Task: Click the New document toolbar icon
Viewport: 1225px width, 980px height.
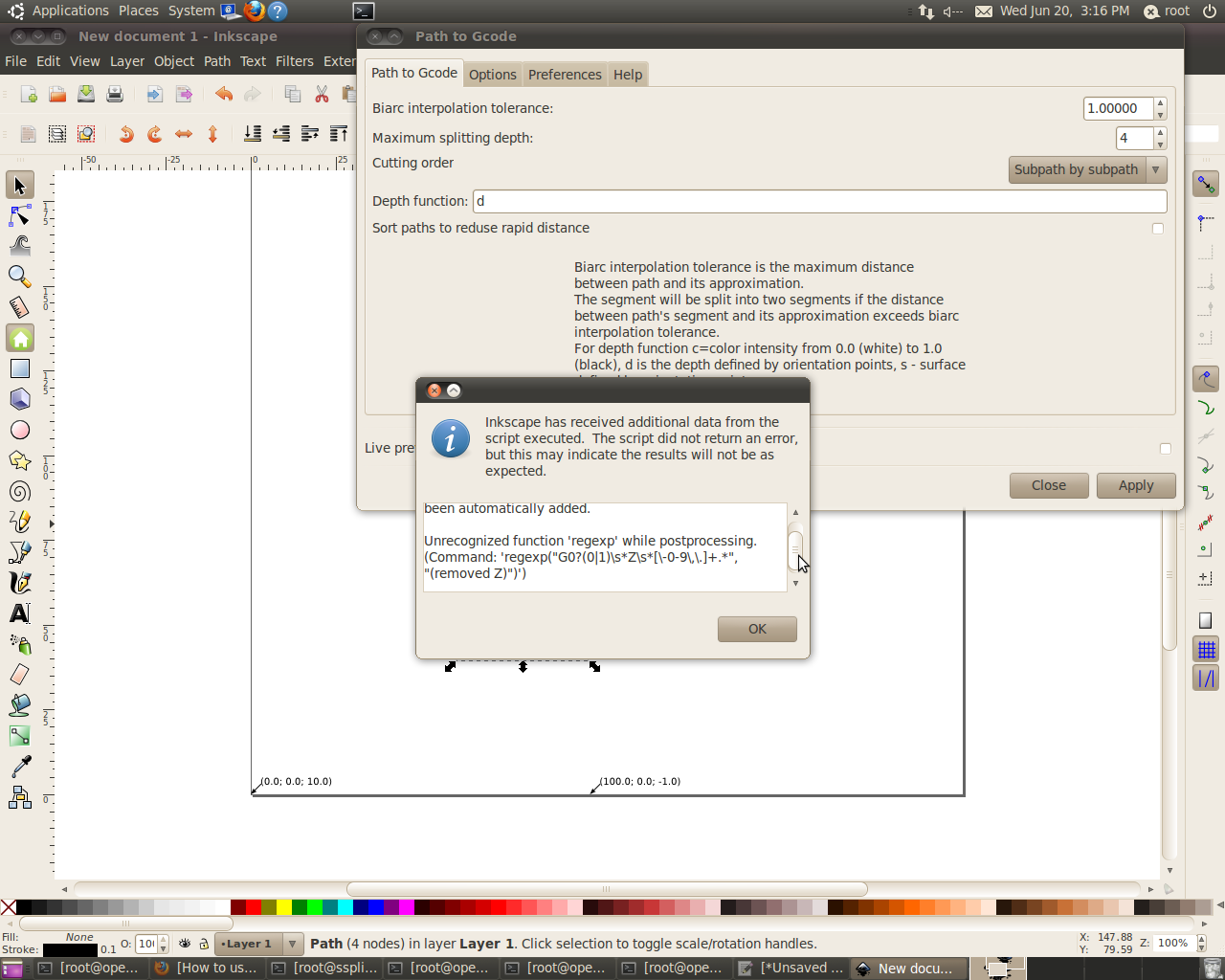Action: pos(29,94)
